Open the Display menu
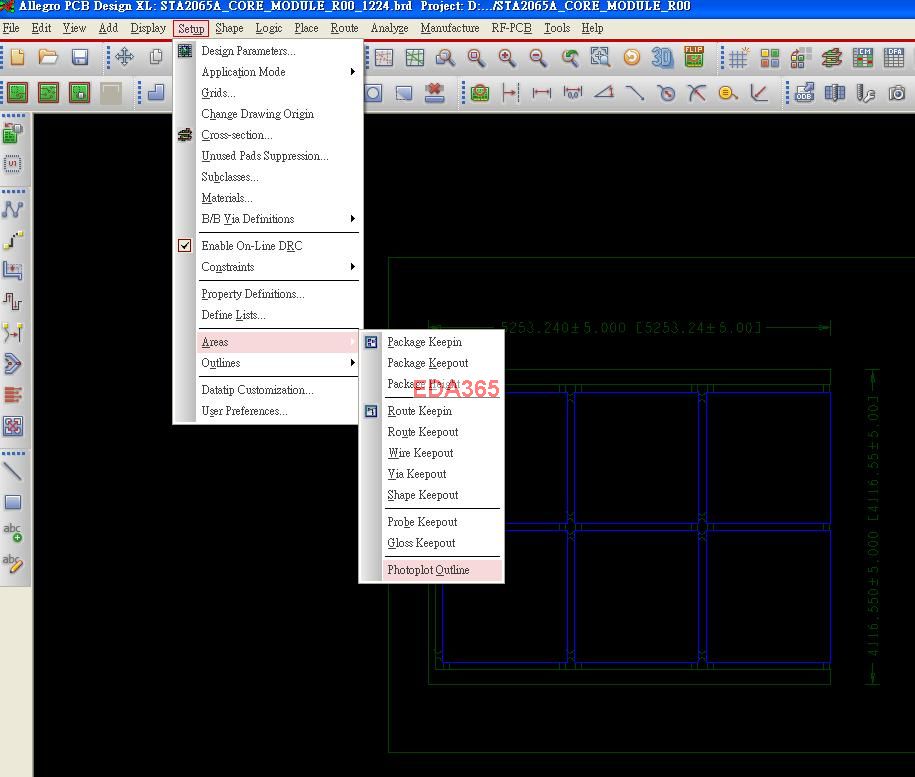This screenshot has width=915, height=777. point(148,28)
